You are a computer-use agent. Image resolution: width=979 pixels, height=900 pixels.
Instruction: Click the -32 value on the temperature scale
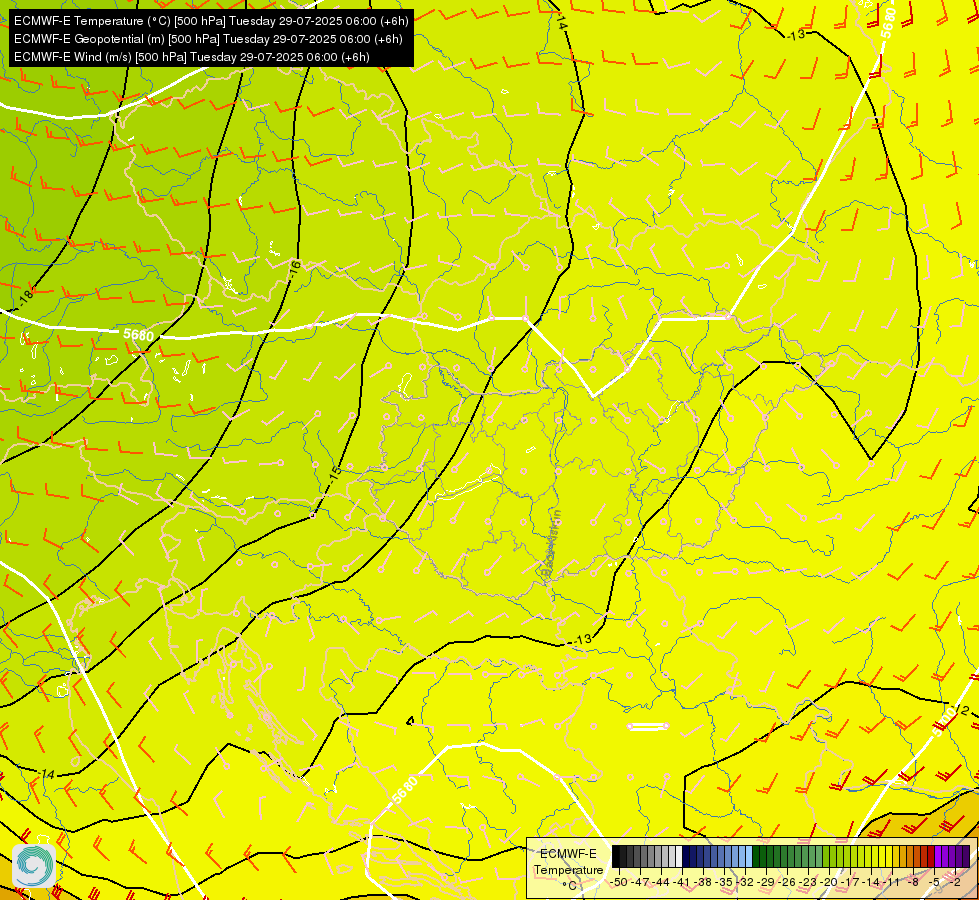[x=745, y=882]
